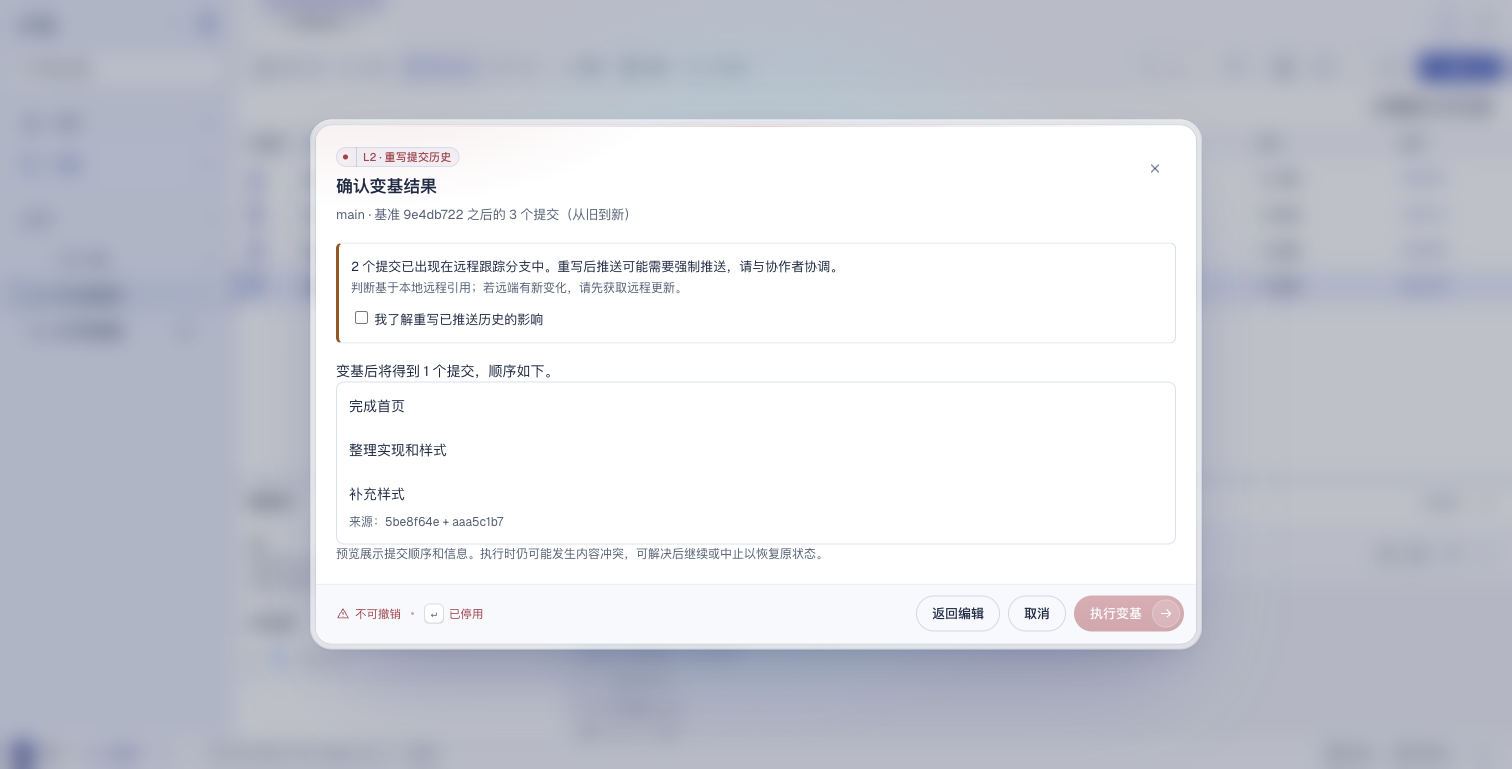Click the 返回编辑 button
The image size is (1512, 769).
pos(958,614)
